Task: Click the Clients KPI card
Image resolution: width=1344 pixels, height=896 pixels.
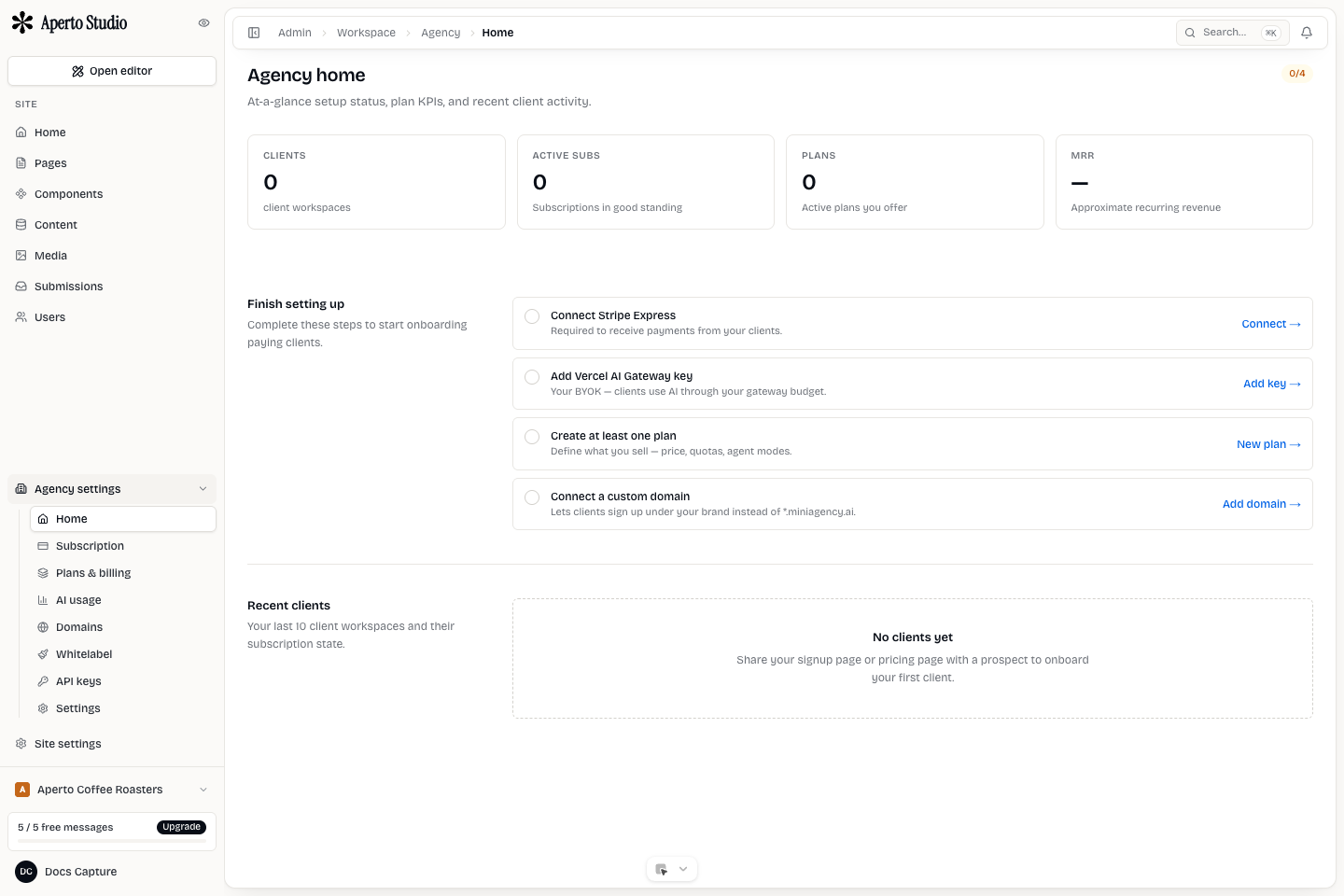Action: point(376,182)
